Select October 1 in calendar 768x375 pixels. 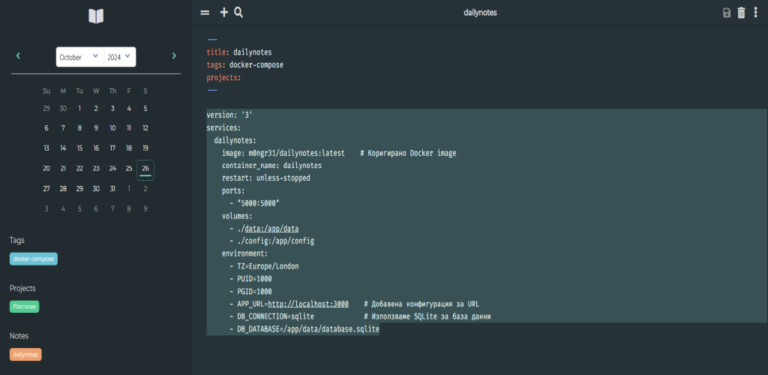(79, 109)
